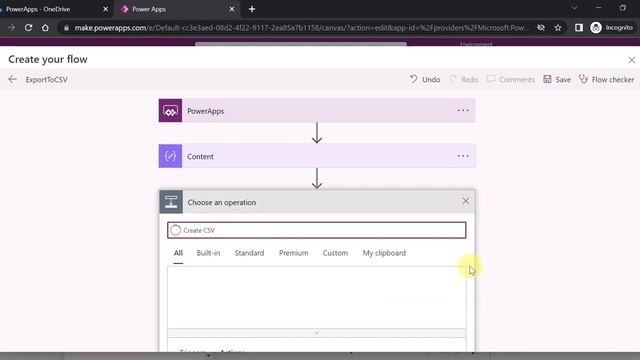Switch to the Power Apps browser tab
Screen dimensions: 640x360
(x=176, y=9)
